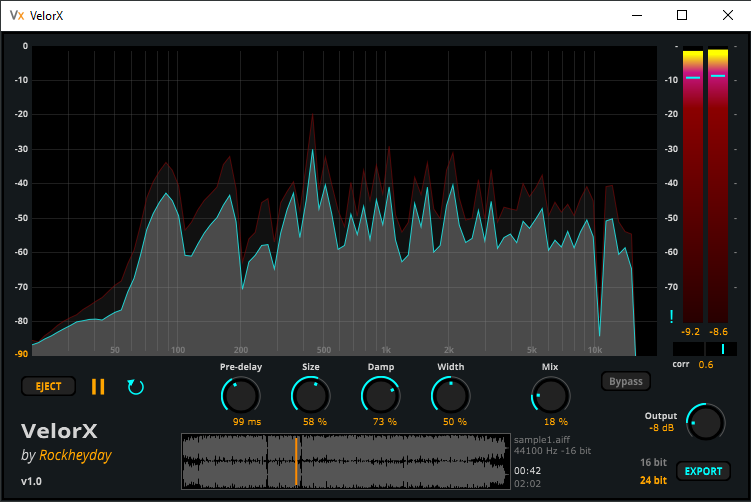Toggle the Bypass button

coord(626,381)
